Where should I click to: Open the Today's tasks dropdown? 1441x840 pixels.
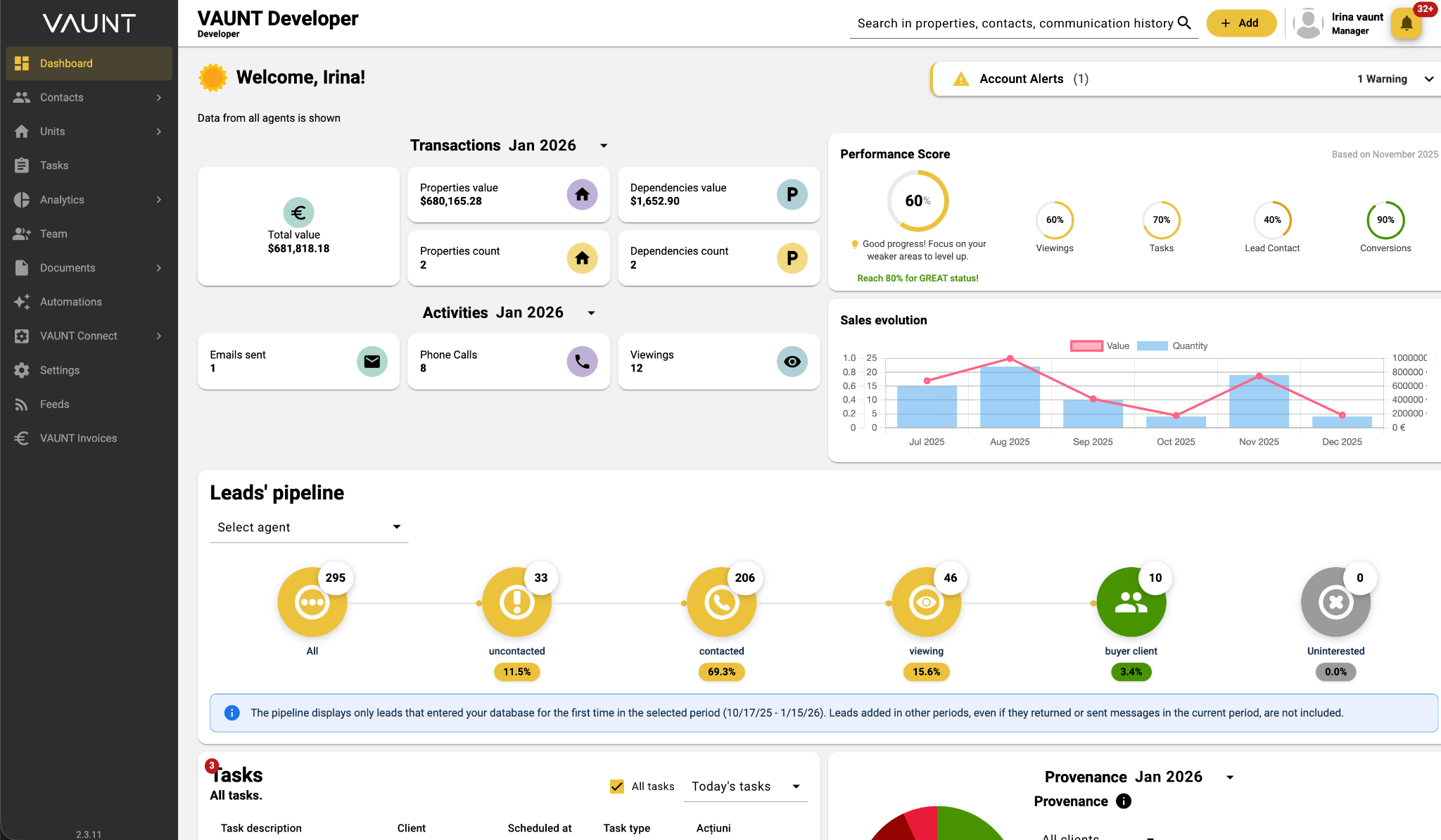point(746,787)
